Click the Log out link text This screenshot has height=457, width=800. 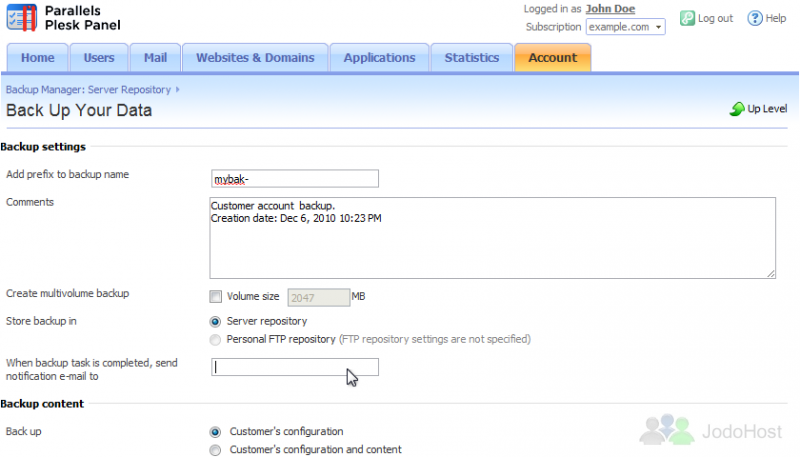coord(715,18)
